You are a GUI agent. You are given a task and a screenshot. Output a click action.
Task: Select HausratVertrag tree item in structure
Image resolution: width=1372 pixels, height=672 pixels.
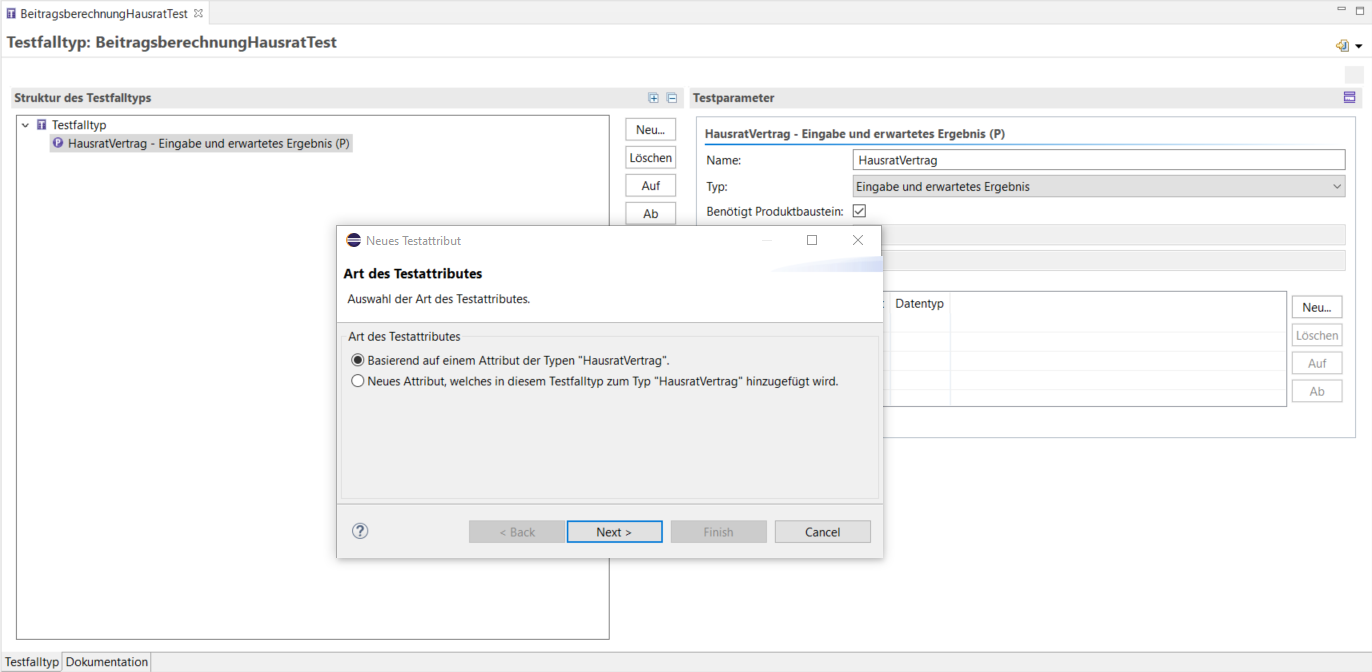coord(208,143)
